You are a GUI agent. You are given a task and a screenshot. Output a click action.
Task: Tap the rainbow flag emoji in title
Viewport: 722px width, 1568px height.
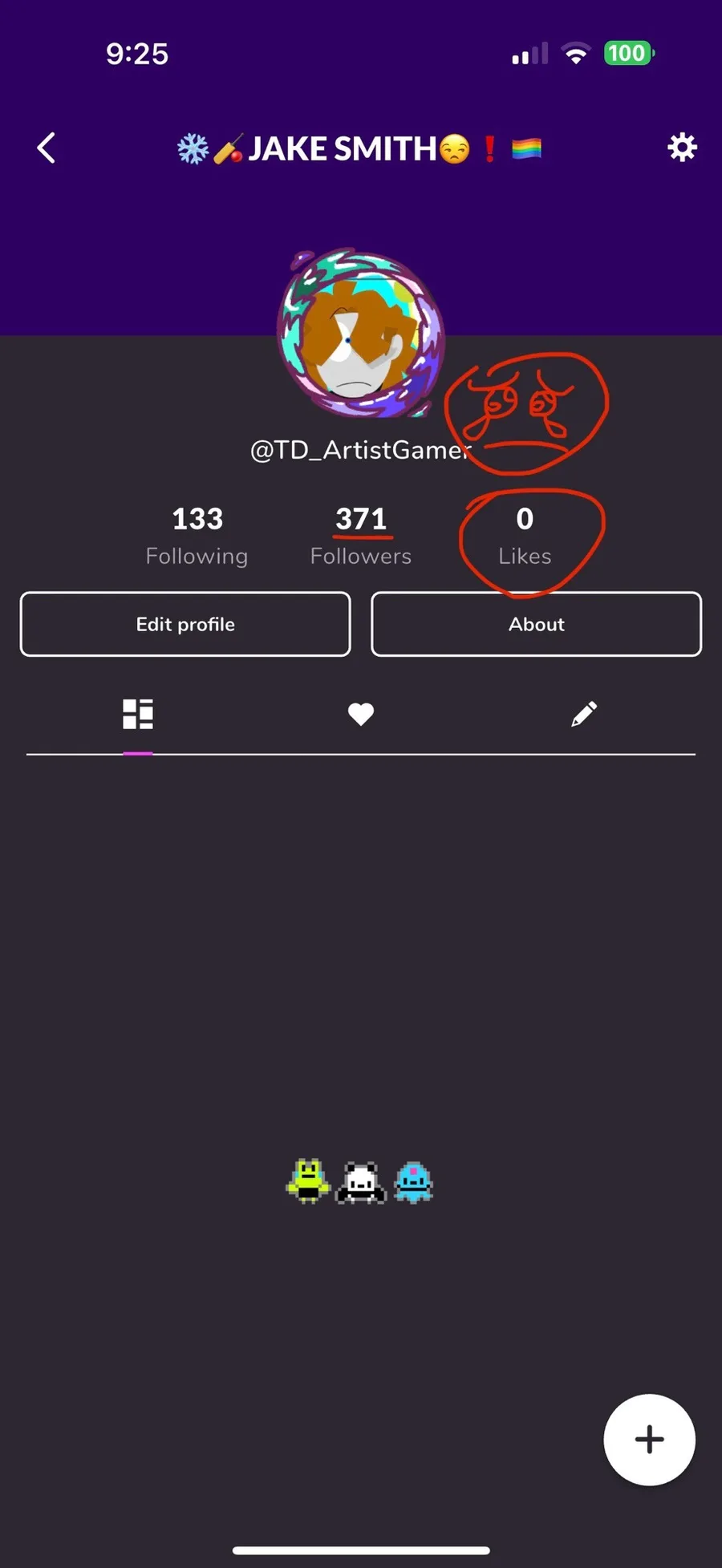[x=526, y=148]
